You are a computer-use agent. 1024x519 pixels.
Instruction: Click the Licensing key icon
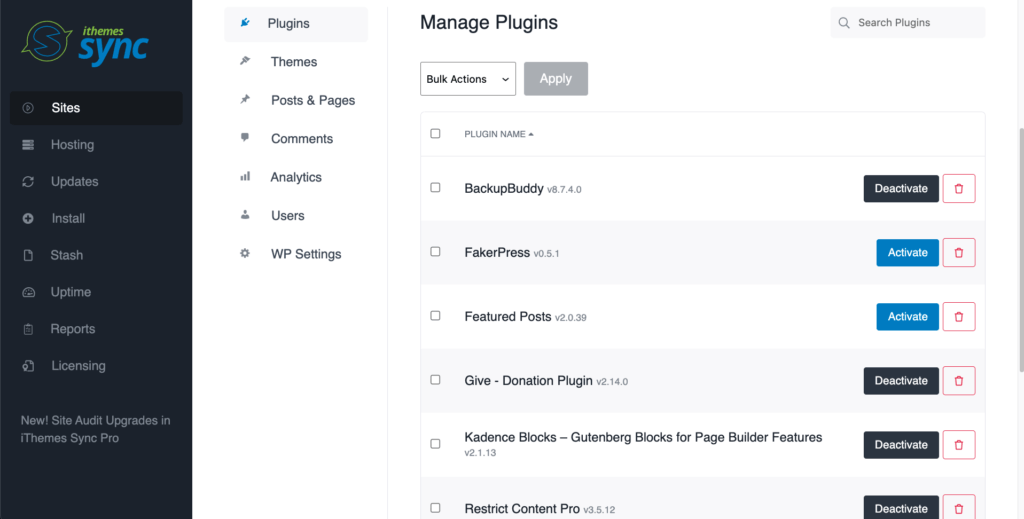click(28, 366)
